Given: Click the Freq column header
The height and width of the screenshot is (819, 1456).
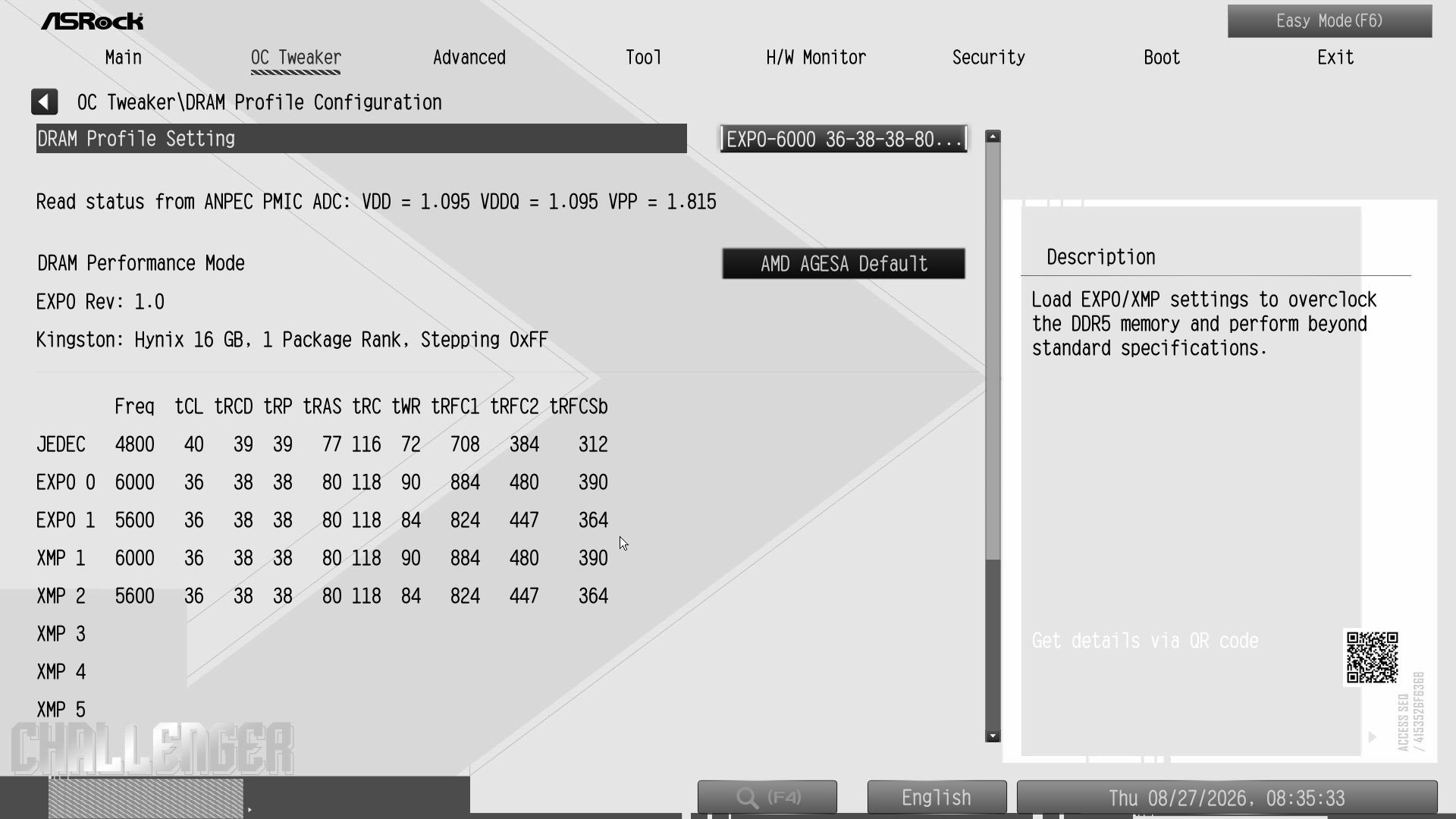Looking at the screenshot, I should coord(134,407).
